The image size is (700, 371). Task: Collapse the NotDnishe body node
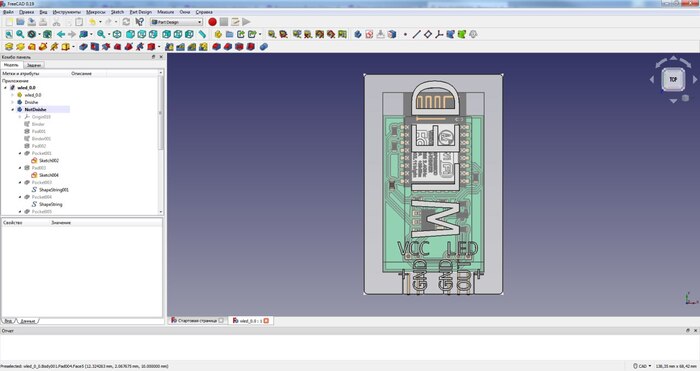coord(12,109)
